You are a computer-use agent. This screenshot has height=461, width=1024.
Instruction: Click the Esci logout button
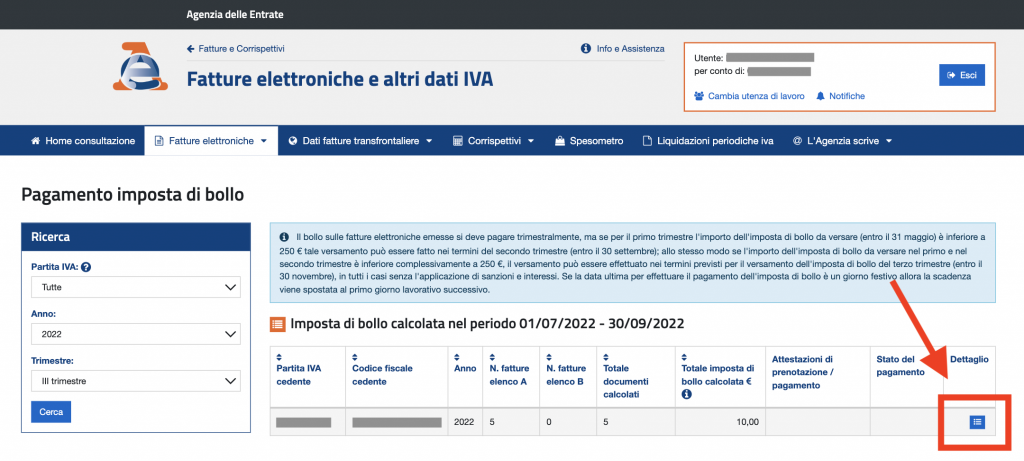pos(962,75)
